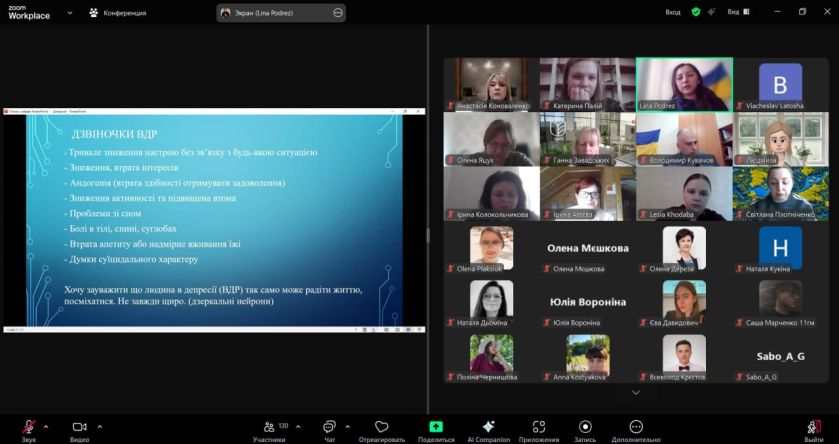Viewport: 839px width, 444px height.
Task: Click slide line 'Проблеми зі сном'
Action: [103, 213]
